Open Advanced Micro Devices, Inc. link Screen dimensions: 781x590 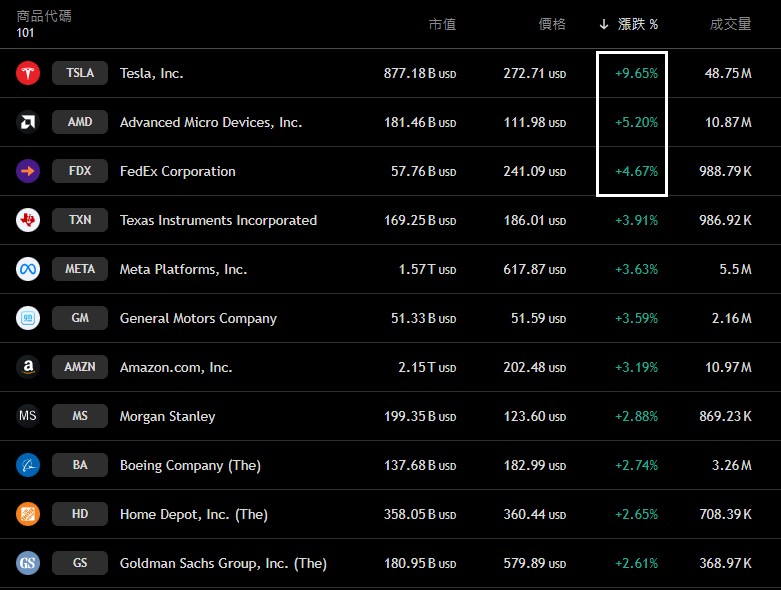(x=210, y=122)
